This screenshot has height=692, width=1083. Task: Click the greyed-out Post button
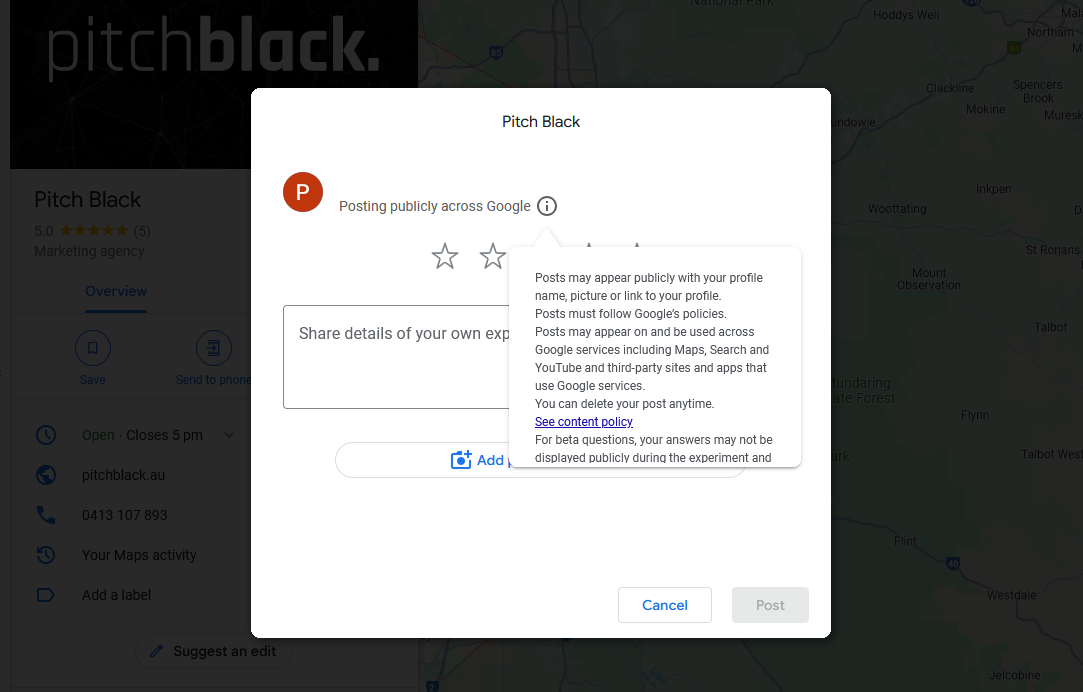pyautogui.click(x=770, y=605)
